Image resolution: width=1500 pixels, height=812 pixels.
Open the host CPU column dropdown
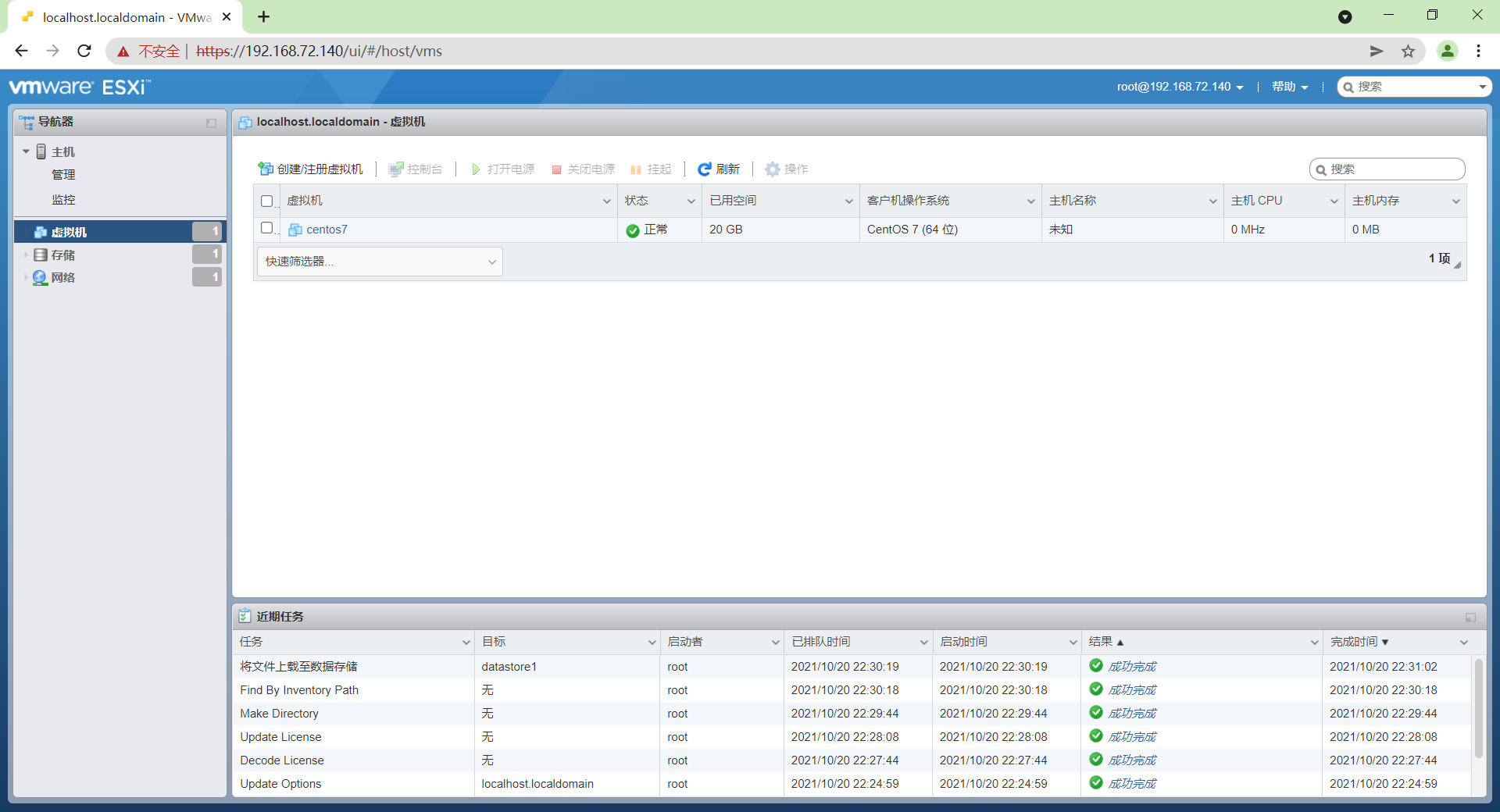point(1334,201)
